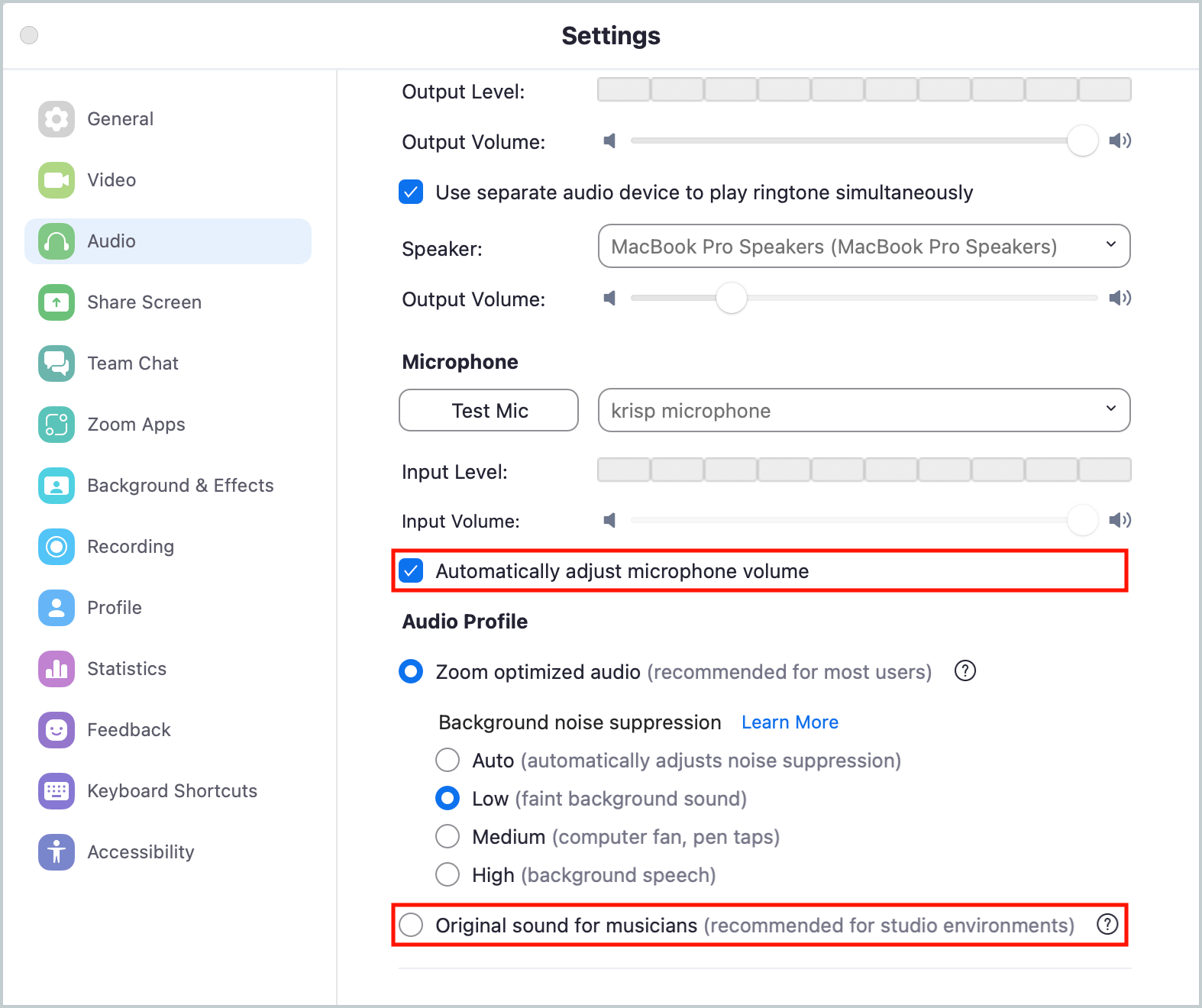Click the Input Level meter
The image size is (1202, 1008).
pos(864,470)
